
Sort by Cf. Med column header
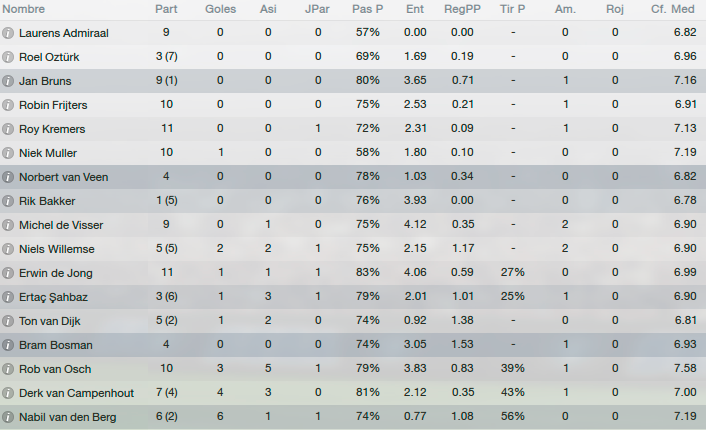click(673, 9)
